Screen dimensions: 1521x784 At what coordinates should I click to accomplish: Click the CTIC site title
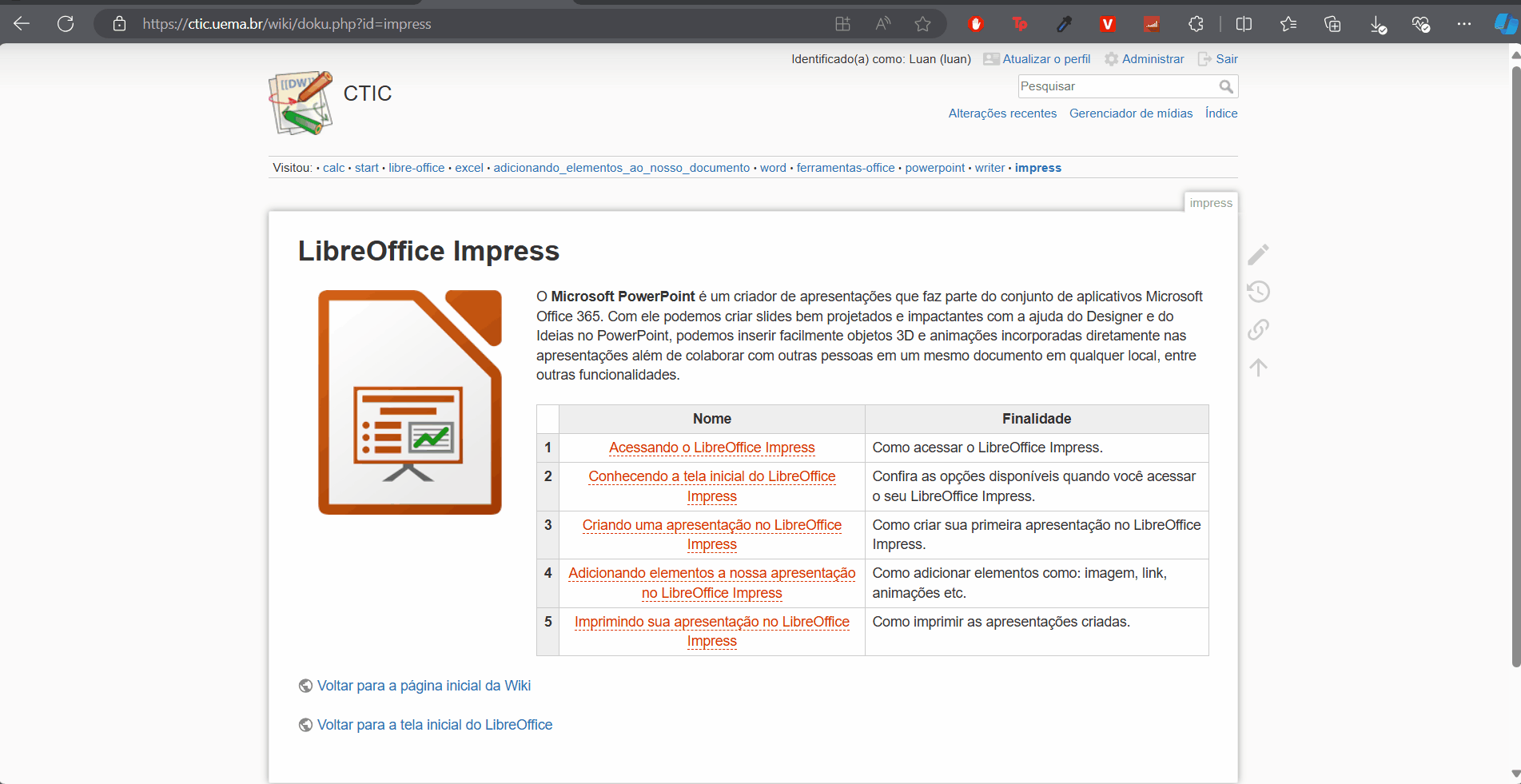click(368, 94)
